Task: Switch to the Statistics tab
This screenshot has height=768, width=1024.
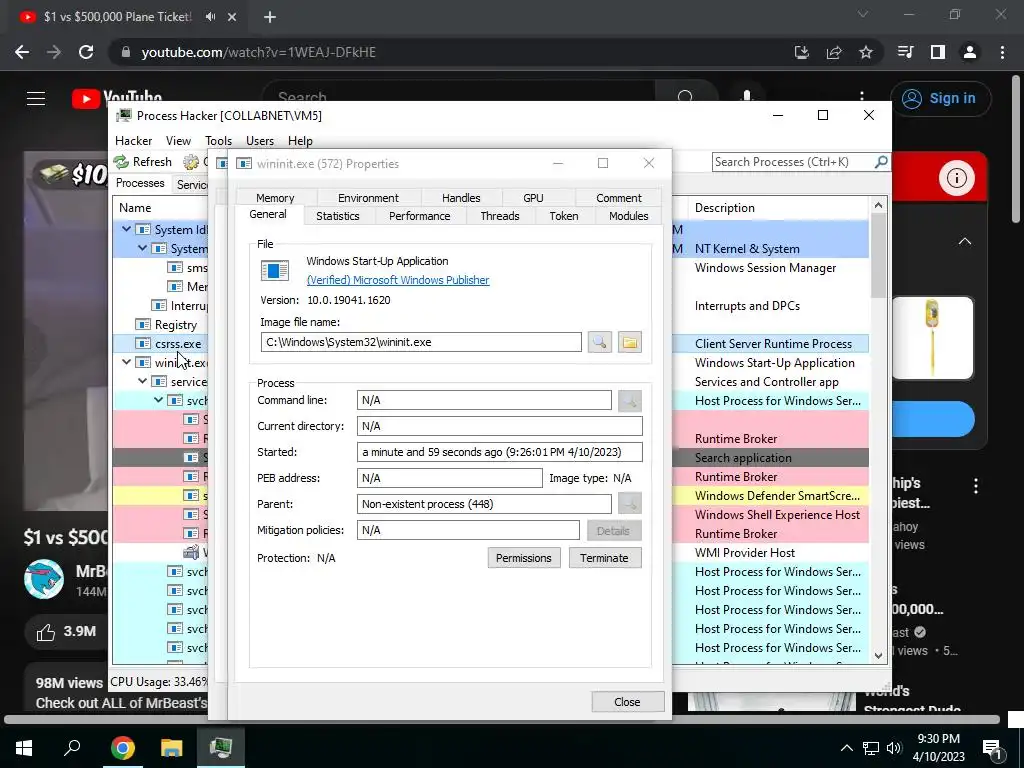Action: click(338, 216)
